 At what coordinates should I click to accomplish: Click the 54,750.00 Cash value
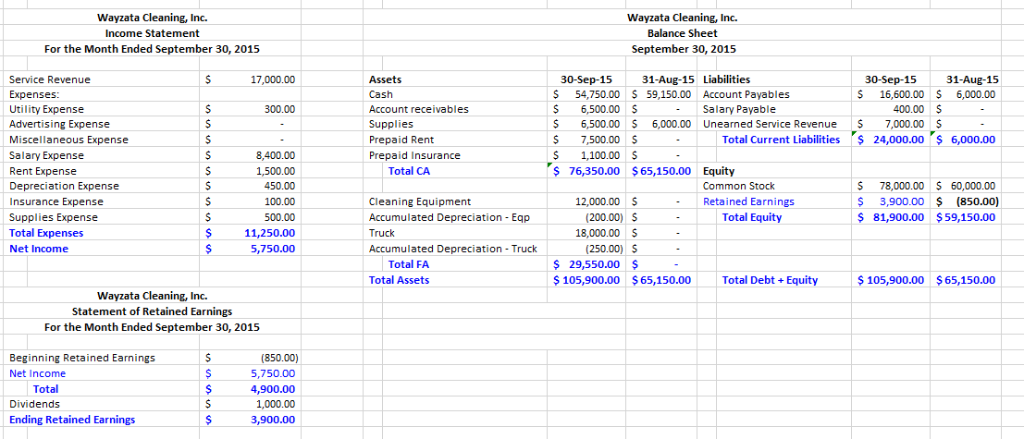[x=597, y=95]
